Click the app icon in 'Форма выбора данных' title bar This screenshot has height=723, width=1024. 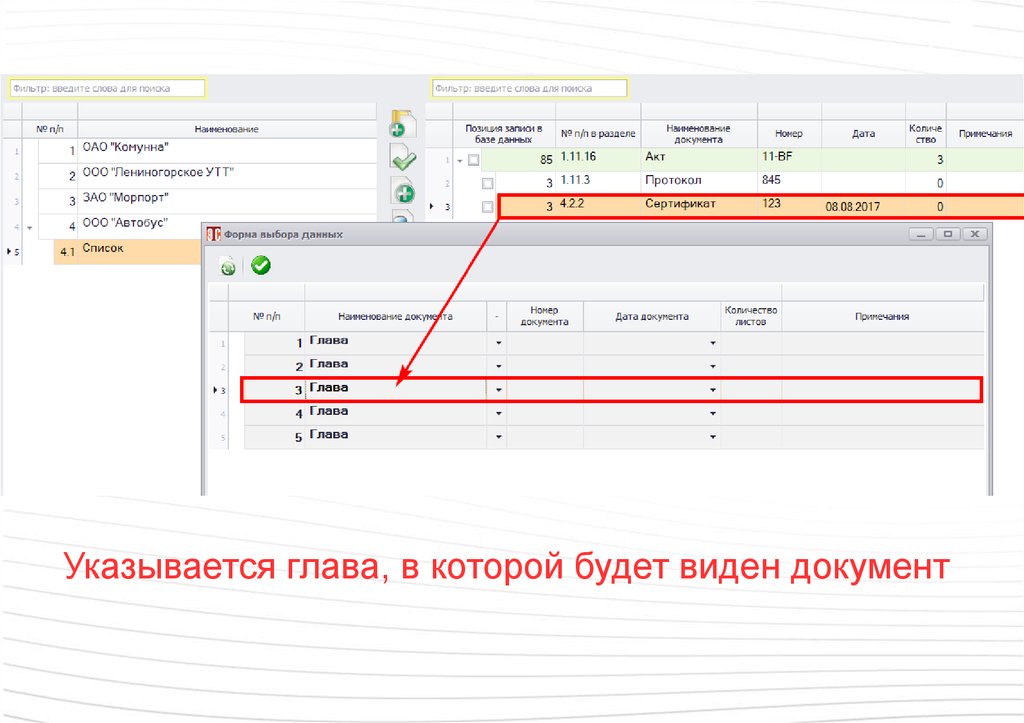pyautogui.click(x=212, y=234)
